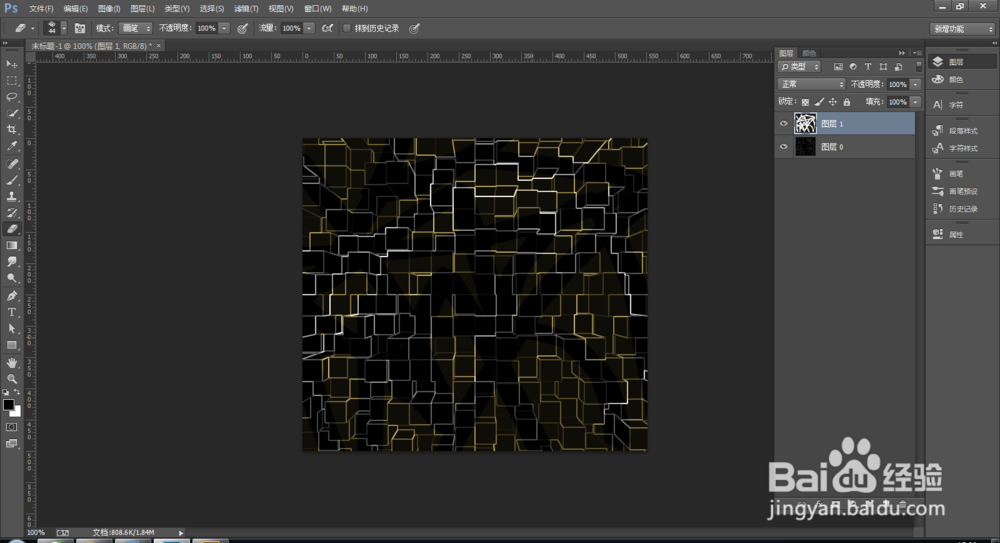Image resolution: width=1000 pixels, height=543 pixels.
Task: Enable airbrush mode
Action: [327, 28]
